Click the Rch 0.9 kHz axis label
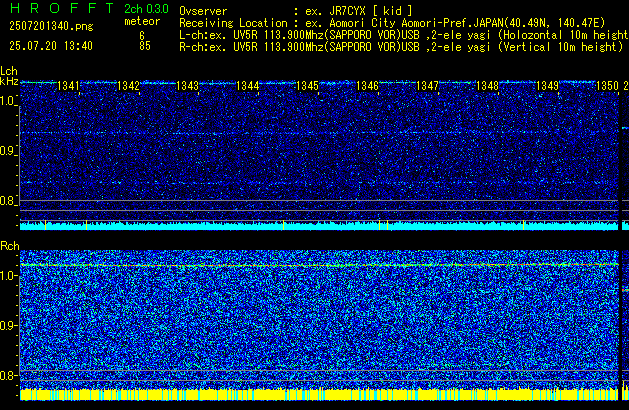Screen dimensions: 629x410 pyautogui.click(x=8, y=325)
